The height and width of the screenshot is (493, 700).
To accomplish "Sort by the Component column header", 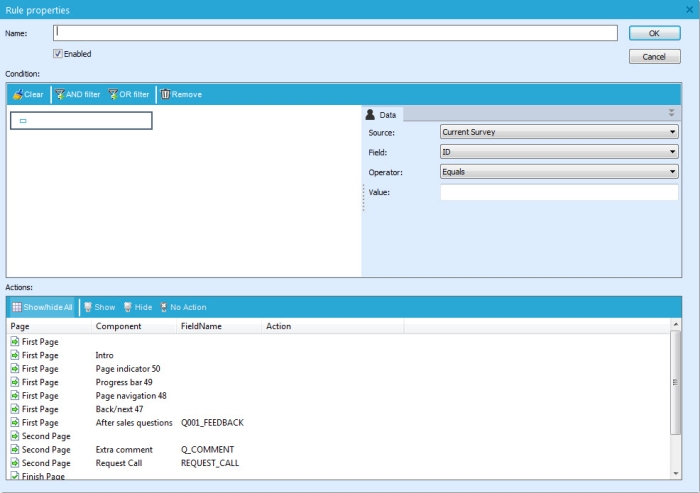I will pyautogui.click(x=118, y=326).
